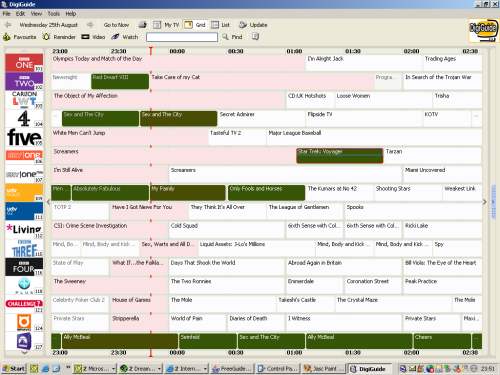
Task: Switch to Jasc Paint taskbar window
Action: [324, 368]
